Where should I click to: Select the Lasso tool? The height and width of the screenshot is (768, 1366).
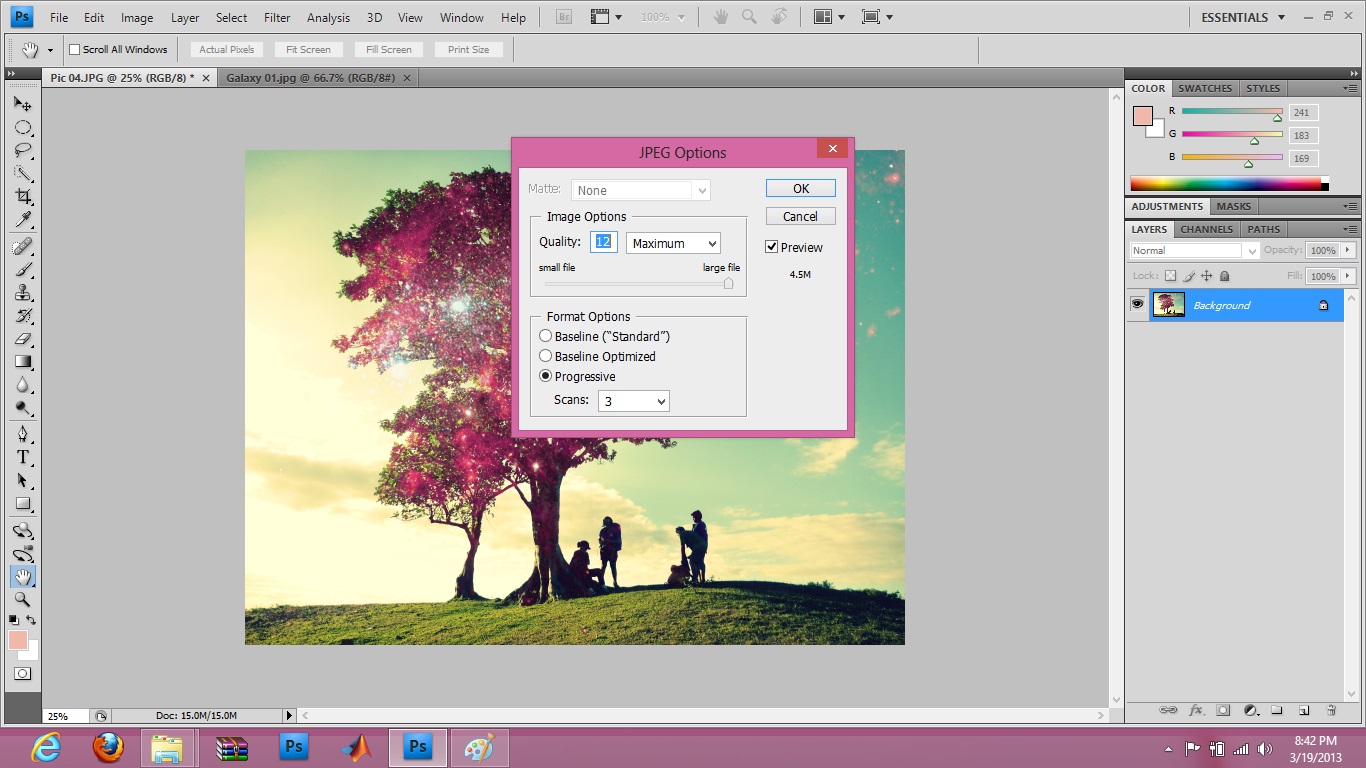click(x=22, y=150)
